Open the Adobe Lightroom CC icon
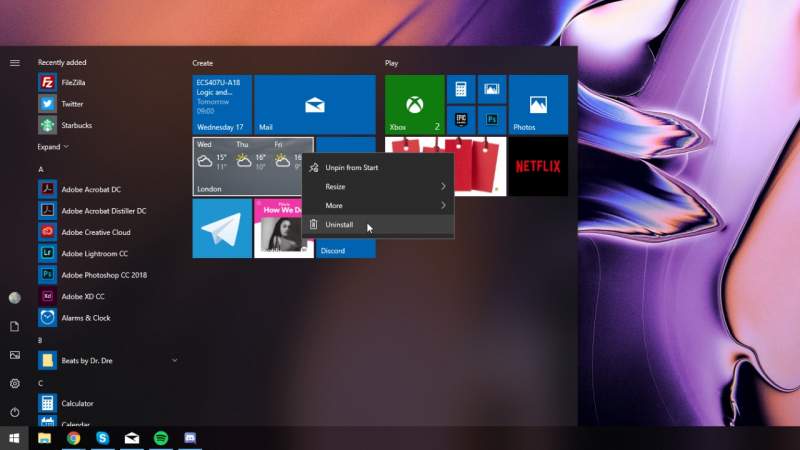 [x=47, y=254]
